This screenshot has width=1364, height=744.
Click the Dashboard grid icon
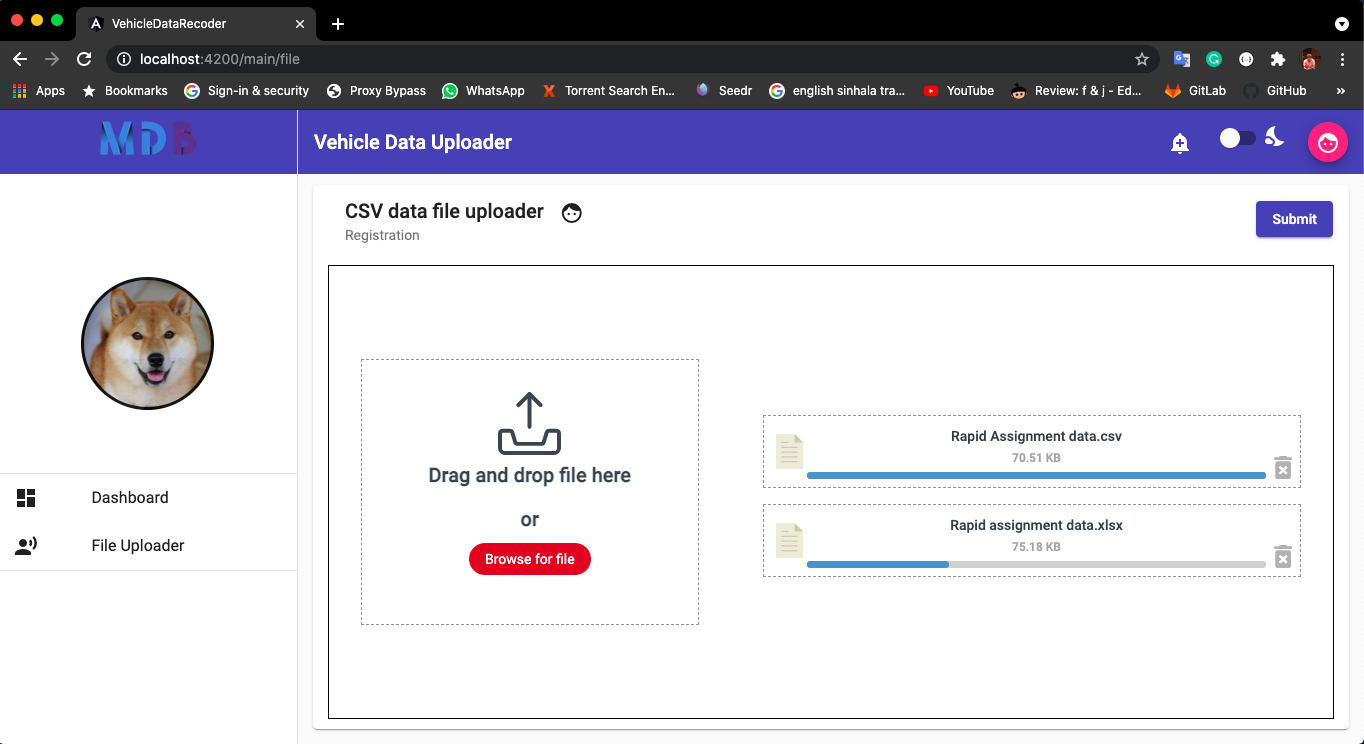pyautogui.click(x=26, y=498)
